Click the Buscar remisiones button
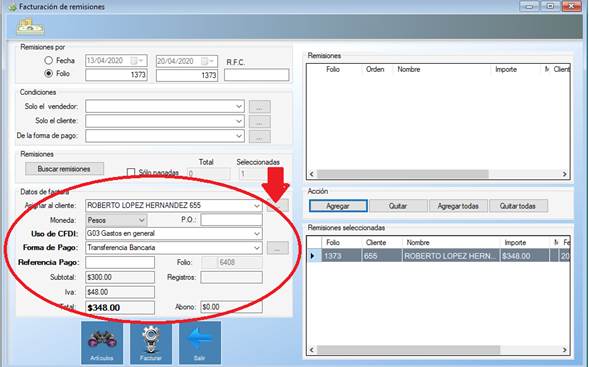 coord(64,169)
